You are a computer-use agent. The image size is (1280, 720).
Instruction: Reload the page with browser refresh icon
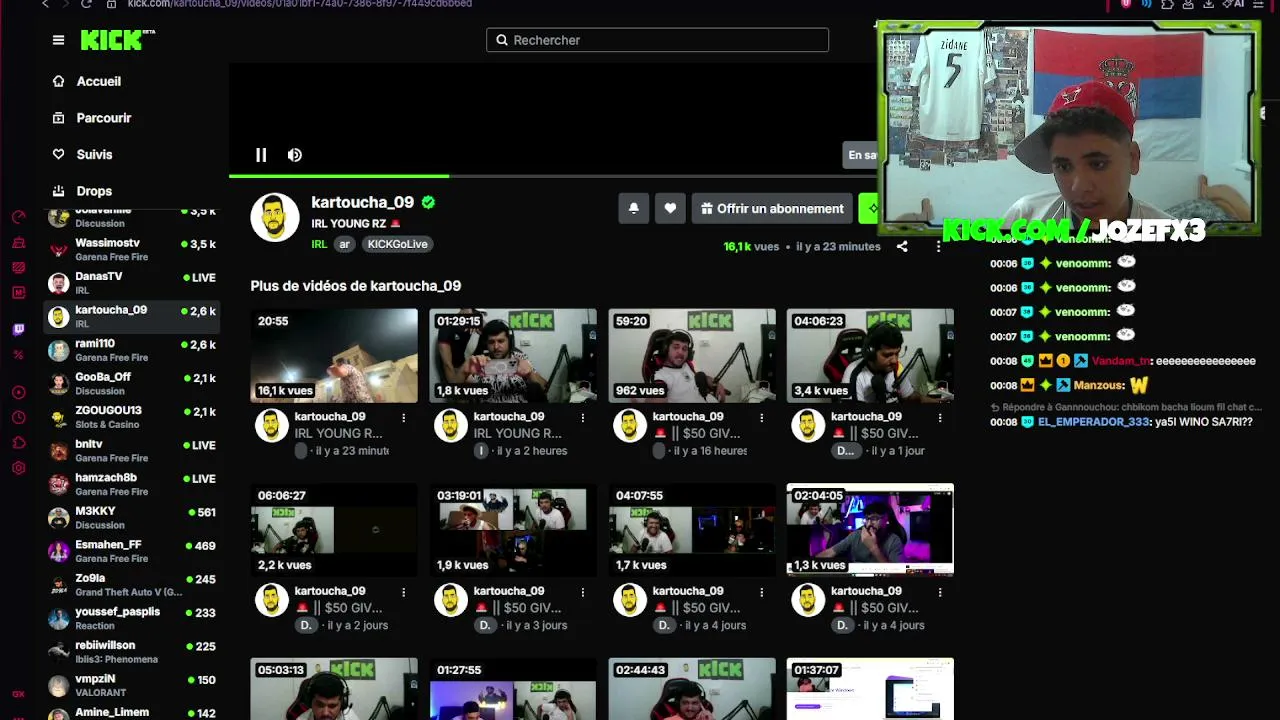87,4
